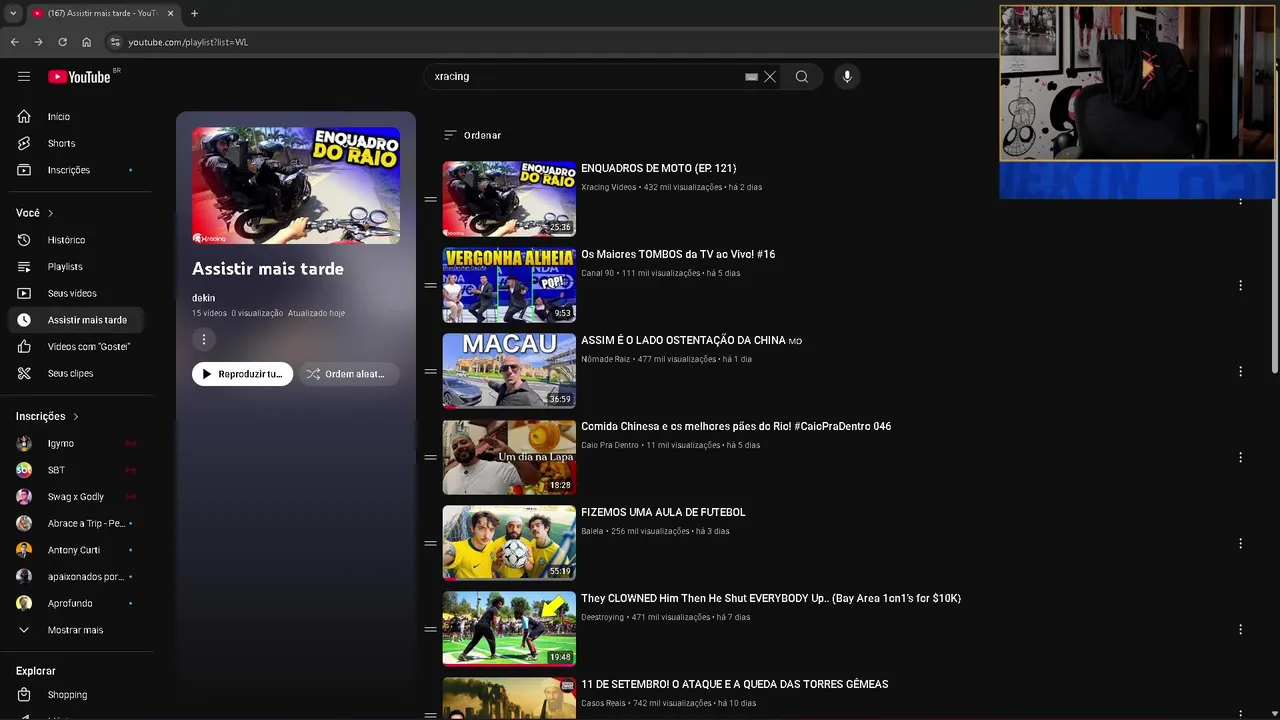This screenshot has width=1280, height=720.
Task: Grab drag handle for Os Maiores TOMBOS
Action: tap(430, 285)
